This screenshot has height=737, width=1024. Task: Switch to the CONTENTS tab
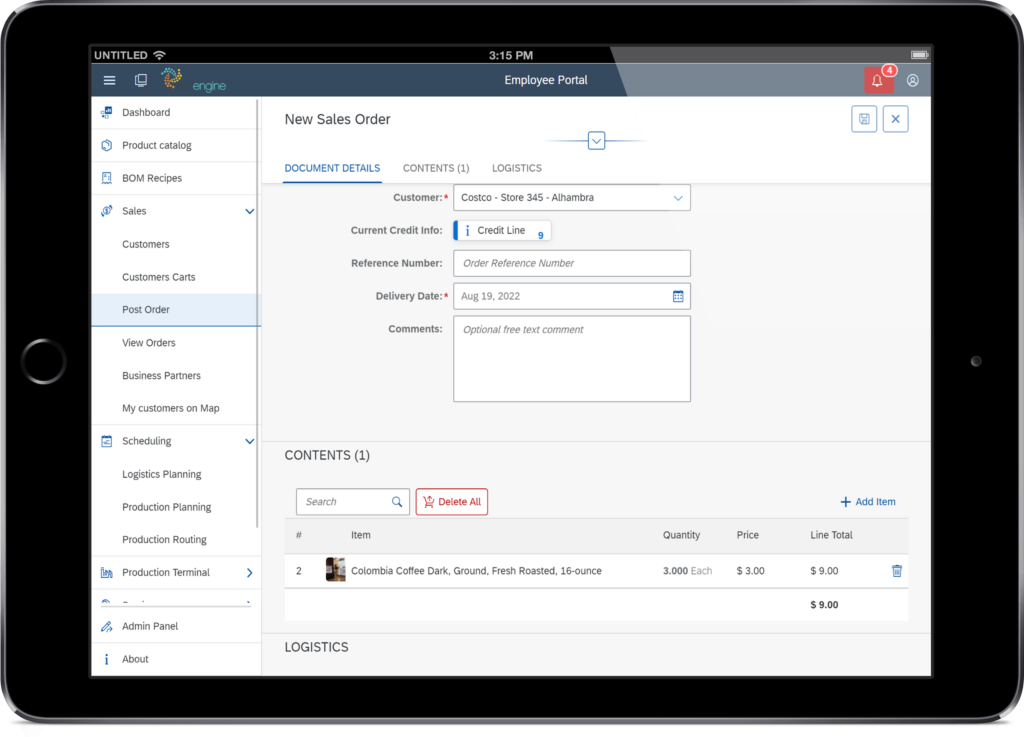click(x=436, y=168)
